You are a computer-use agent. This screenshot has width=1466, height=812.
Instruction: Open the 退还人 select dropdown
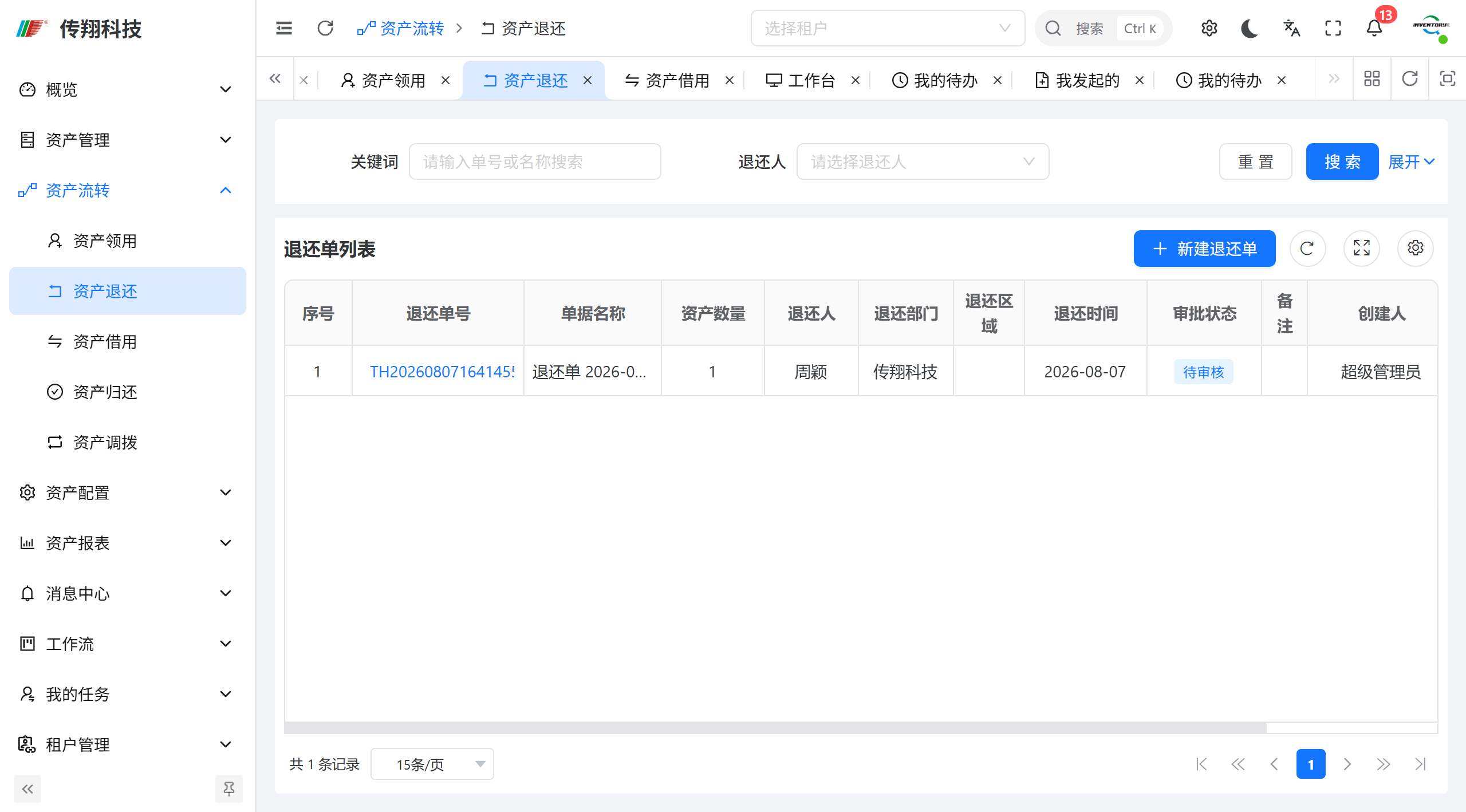coord(923,162)
